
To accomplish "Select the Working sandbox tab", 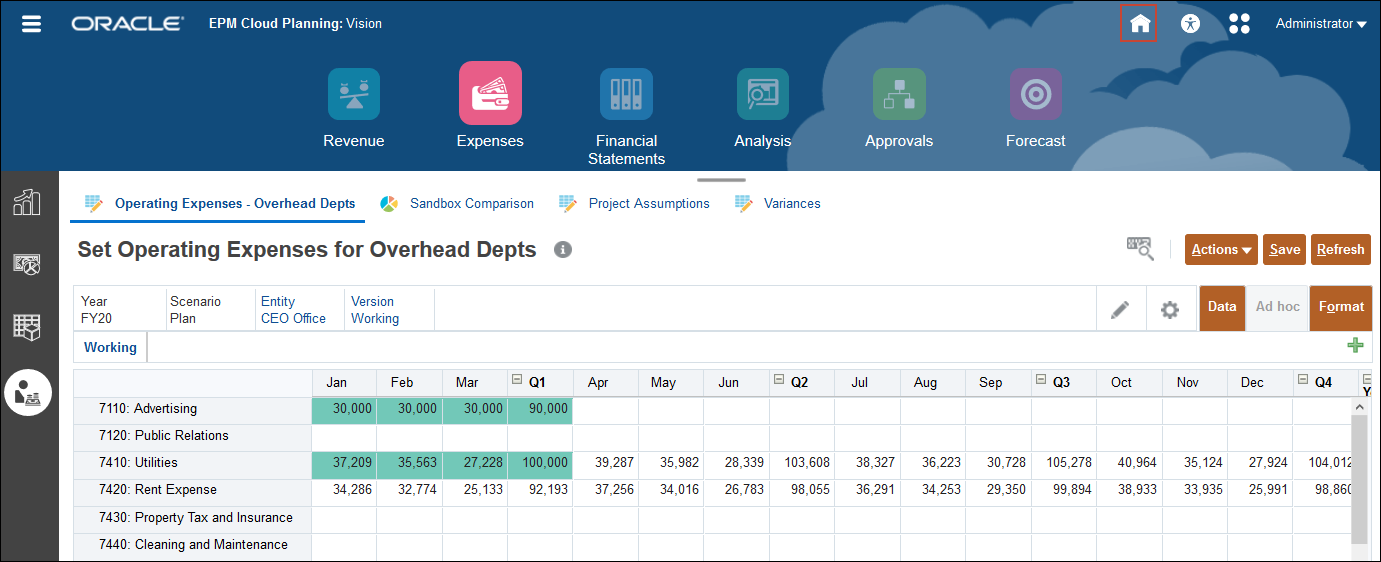I will click(110, 347).
